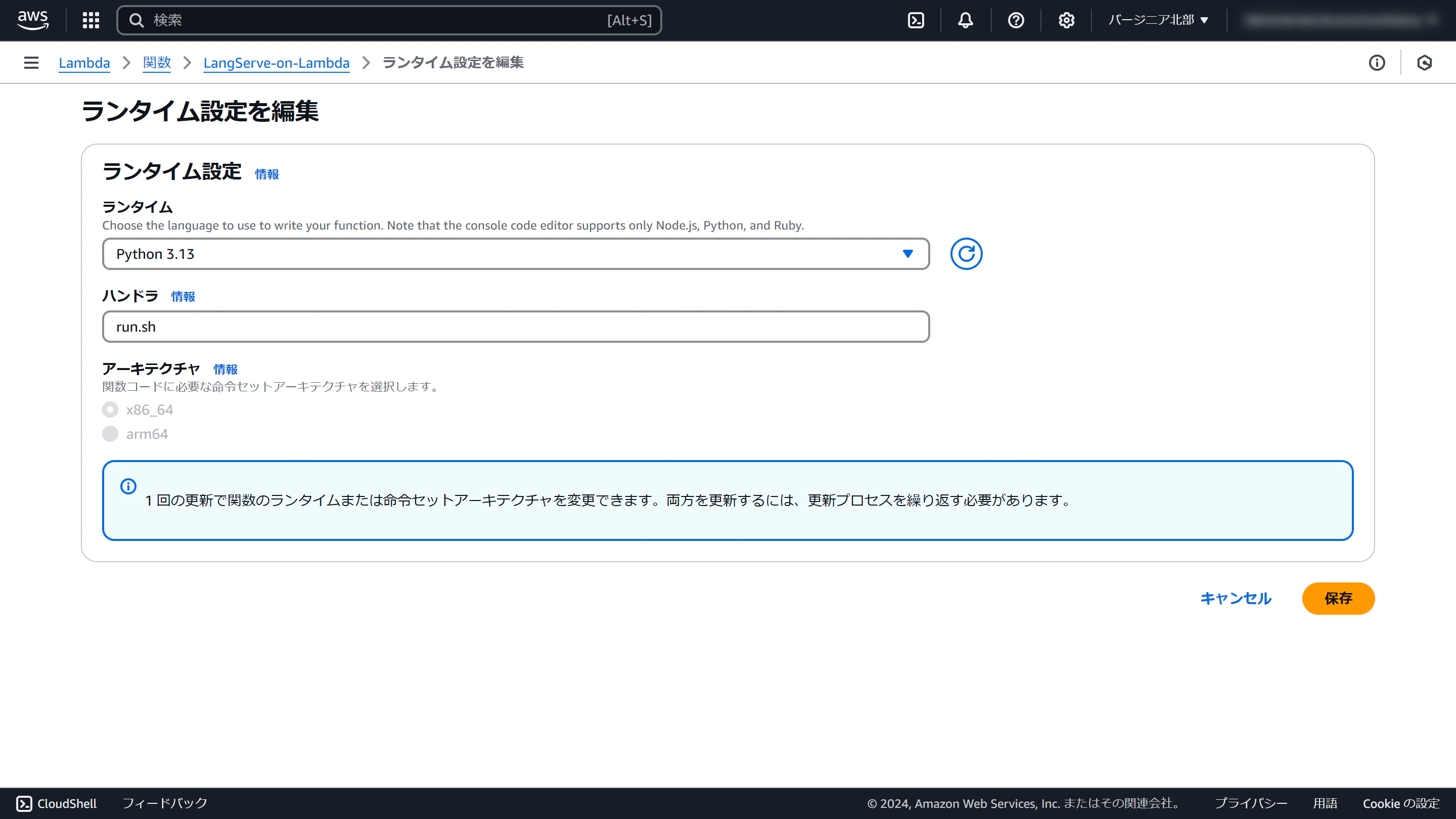Open Cookie の設定 in the footer
The width and height of the screenshot is (1456, 819).
pyautogui.click(x=1400, y=803)
